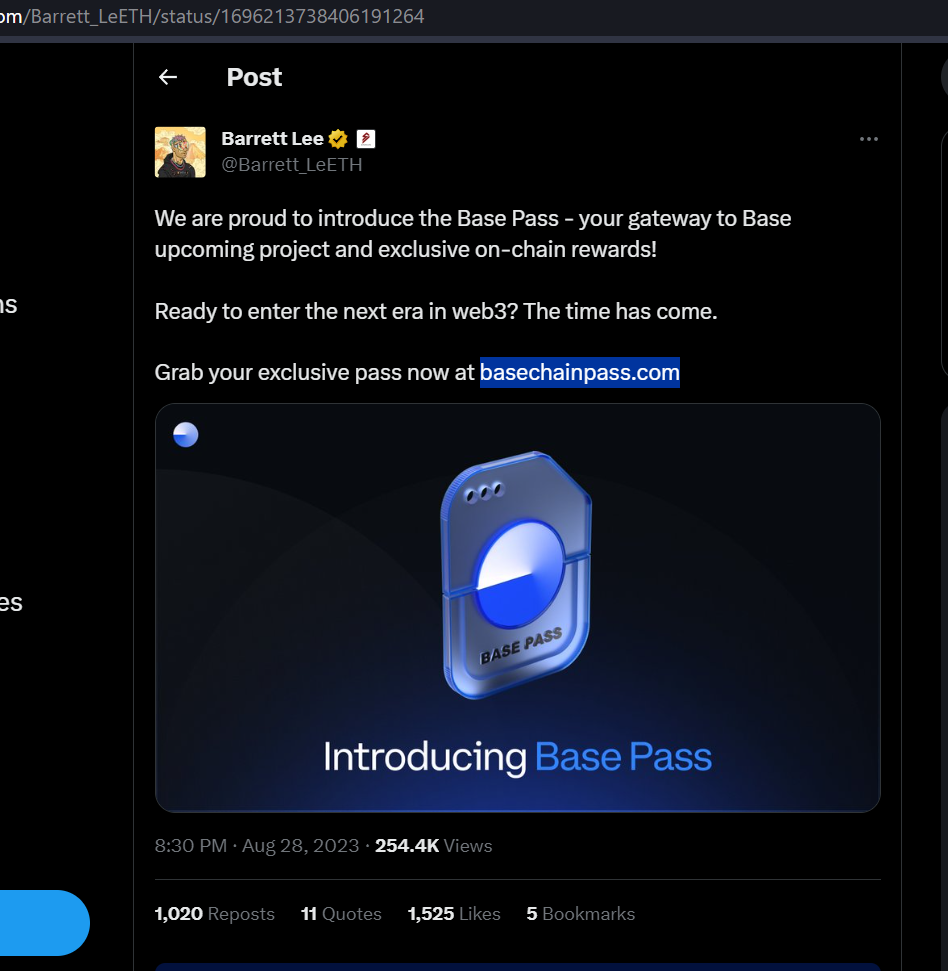Open the Barrett Lee display name link
The image size is (948, 971).
[x=272, y=139]
